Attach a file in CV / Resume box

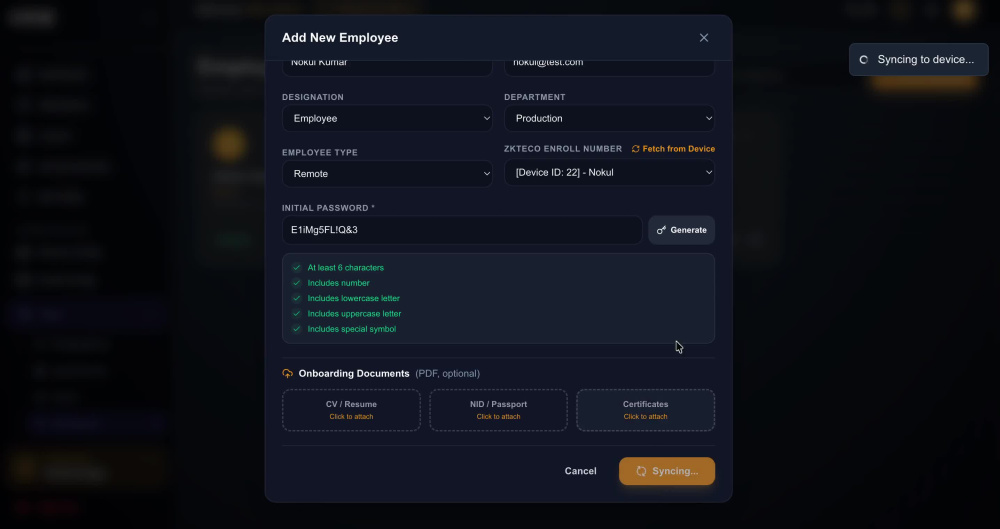(x=351, y=410)
